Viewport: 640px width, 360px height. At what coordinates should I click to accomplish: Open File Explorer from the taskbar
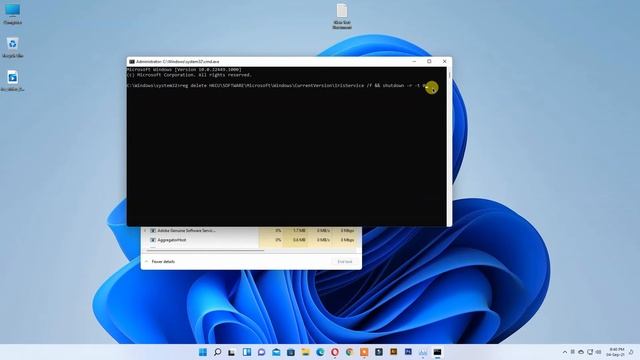pyautogui.click(x=305, y=352)
